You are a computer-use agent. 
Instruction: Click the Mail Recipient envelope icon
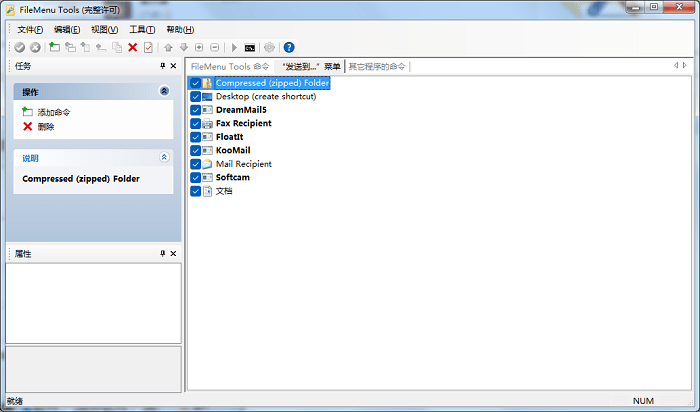207,164
